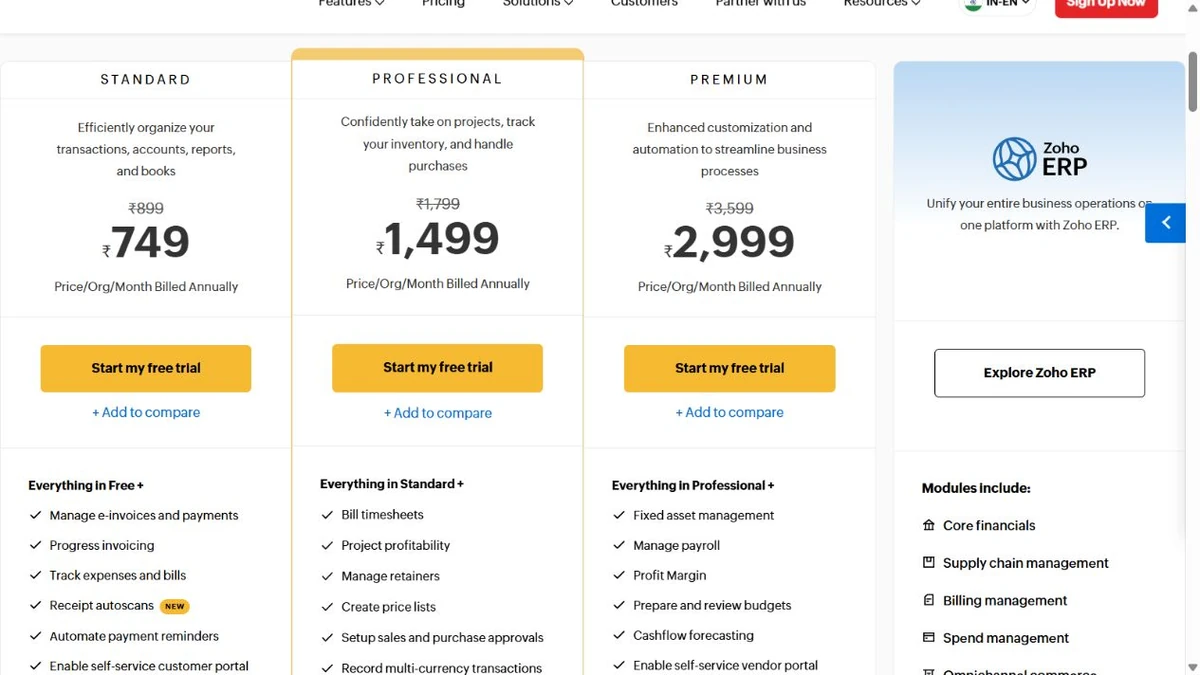Click the India flag icon in header
The width and height of the screenshot is (1200, 675).
[x=972, y=4]
